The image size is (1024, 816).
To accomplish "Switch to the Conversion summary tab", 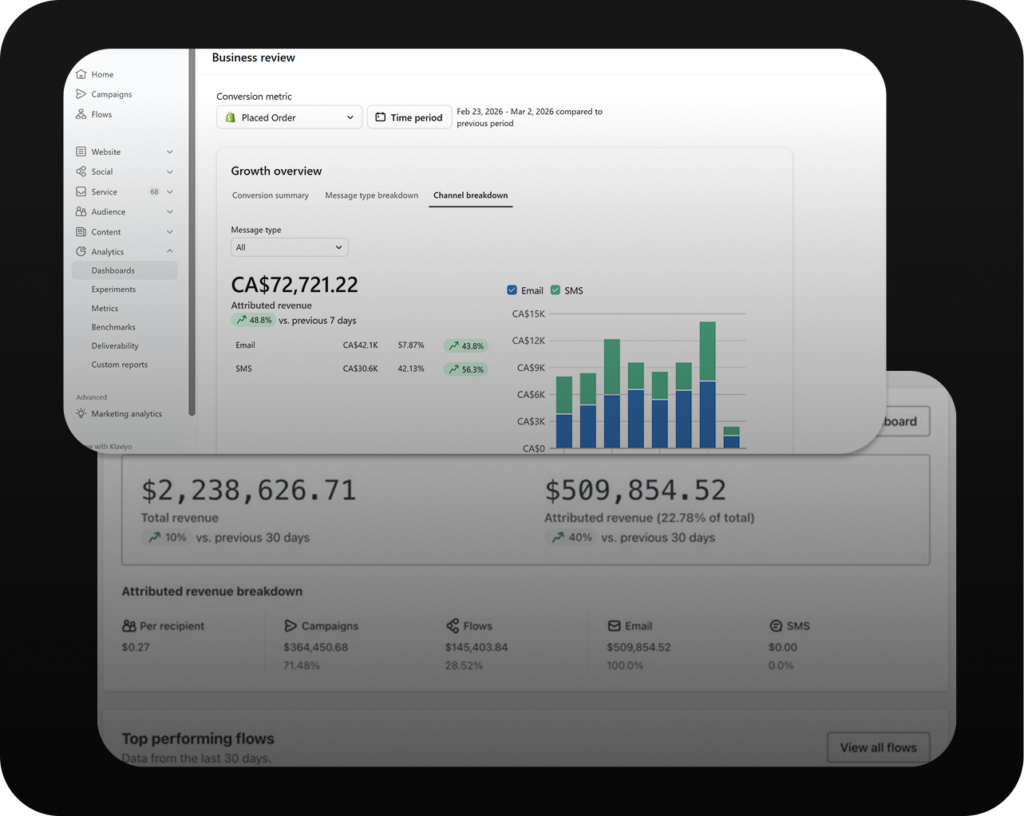I will [270, 196].
